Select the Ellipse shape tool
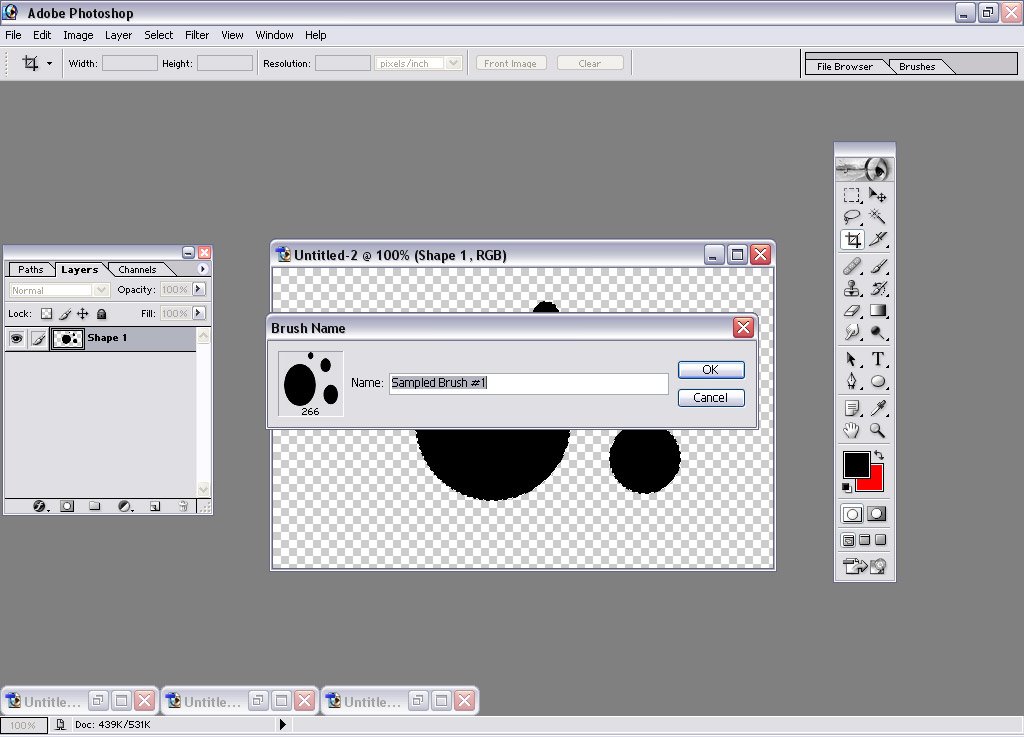 pyautogui.click(x=878, y=381)
